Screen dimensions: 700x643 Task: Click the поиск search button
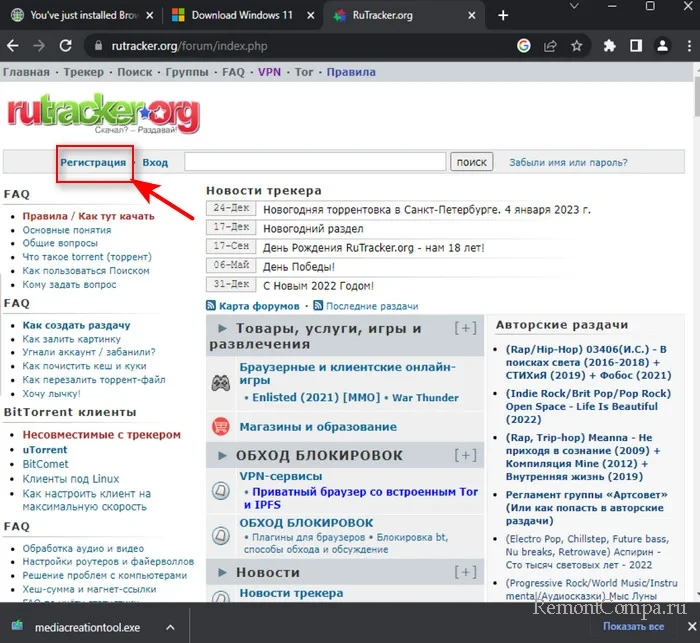471,162
